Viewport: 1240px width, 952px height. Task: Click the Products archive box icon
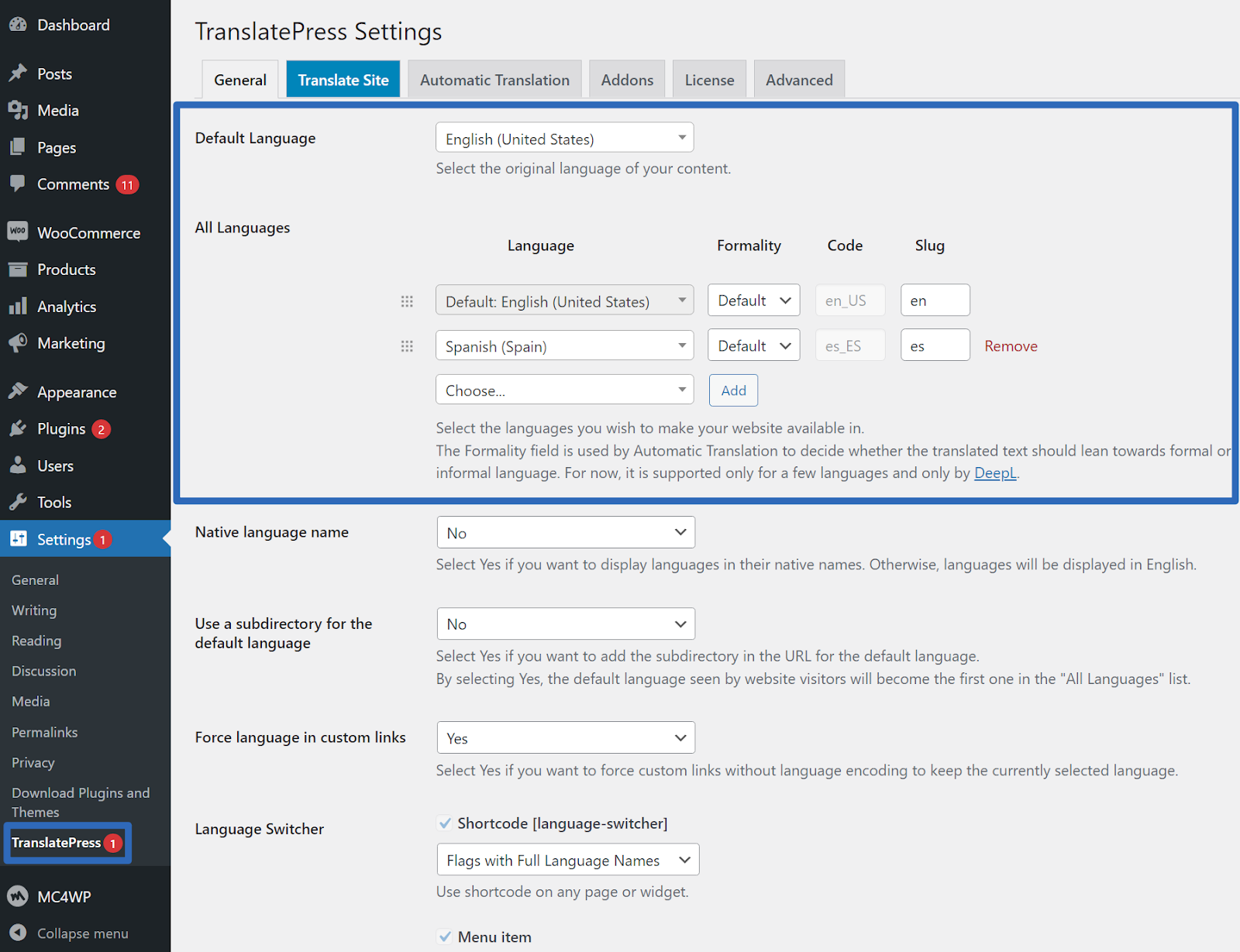pos(18,270)
